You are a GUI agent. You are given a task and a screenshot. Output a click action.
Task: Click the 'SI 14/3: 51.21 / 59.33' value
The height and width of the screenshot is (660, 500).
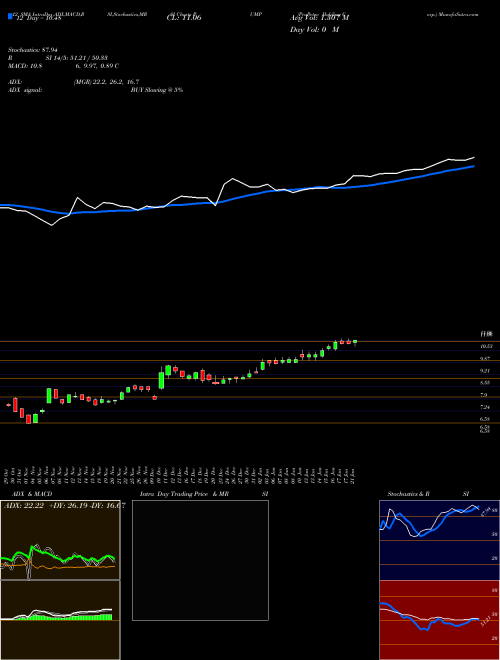tap(77, 58)
